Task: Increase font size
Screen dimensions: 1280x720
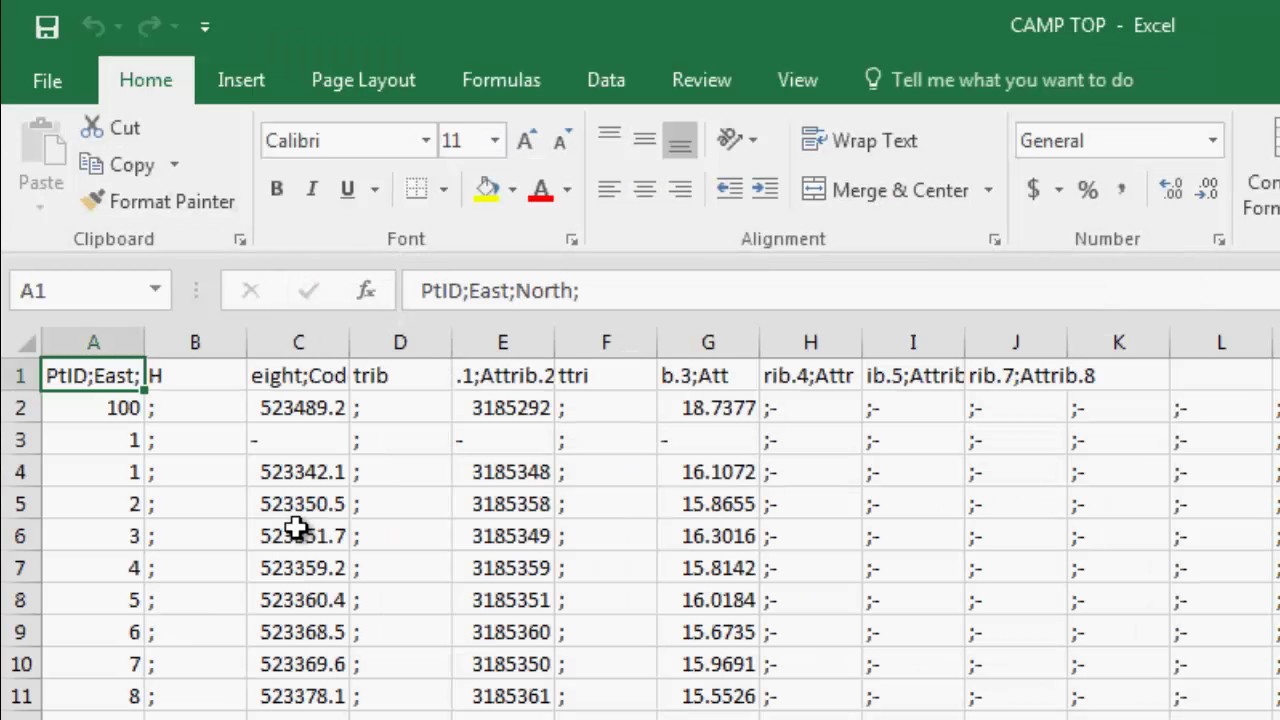Action: (526, 141)
